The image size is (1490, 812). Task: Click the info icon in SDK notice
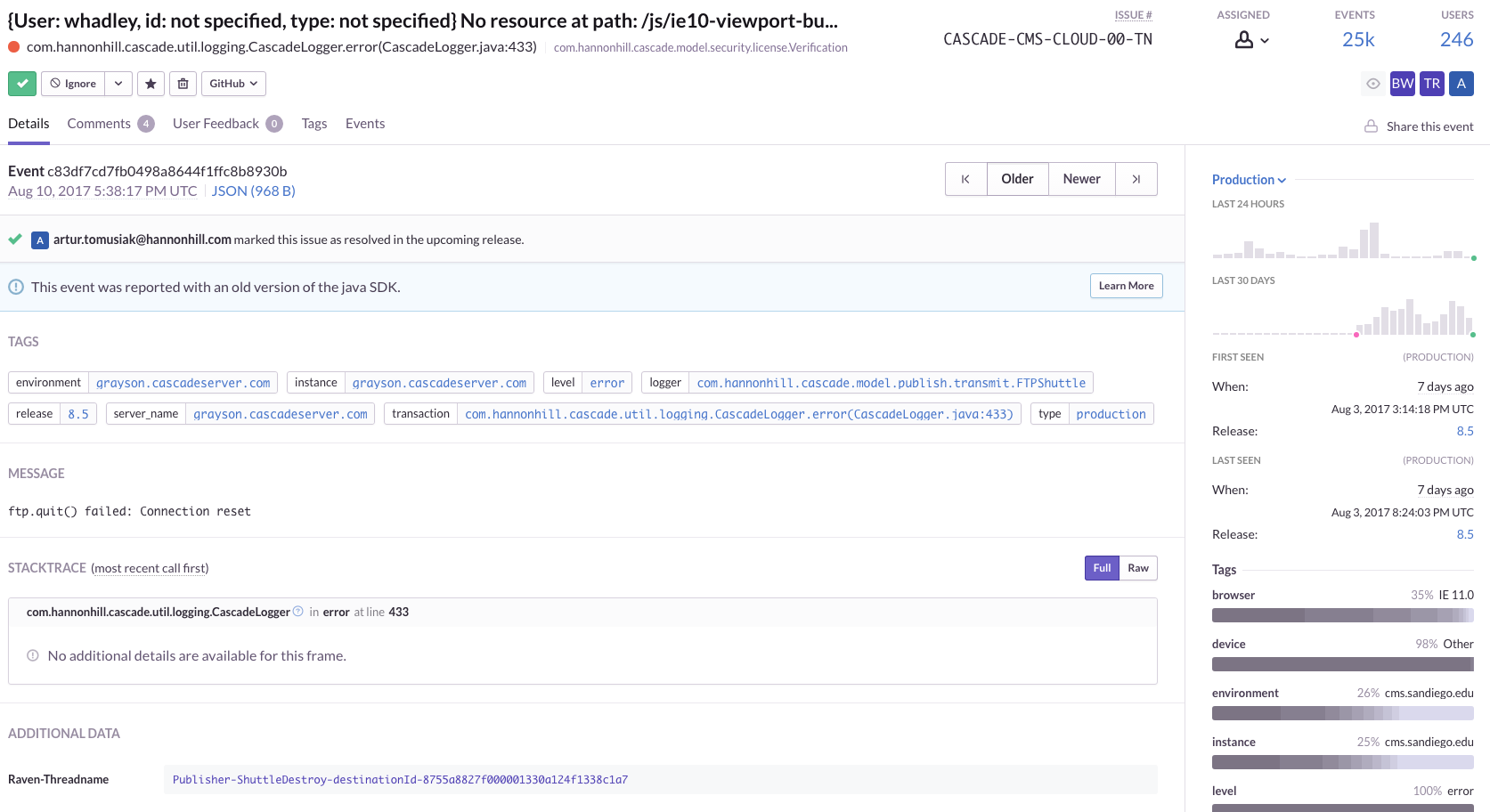[x=16, y=287]
